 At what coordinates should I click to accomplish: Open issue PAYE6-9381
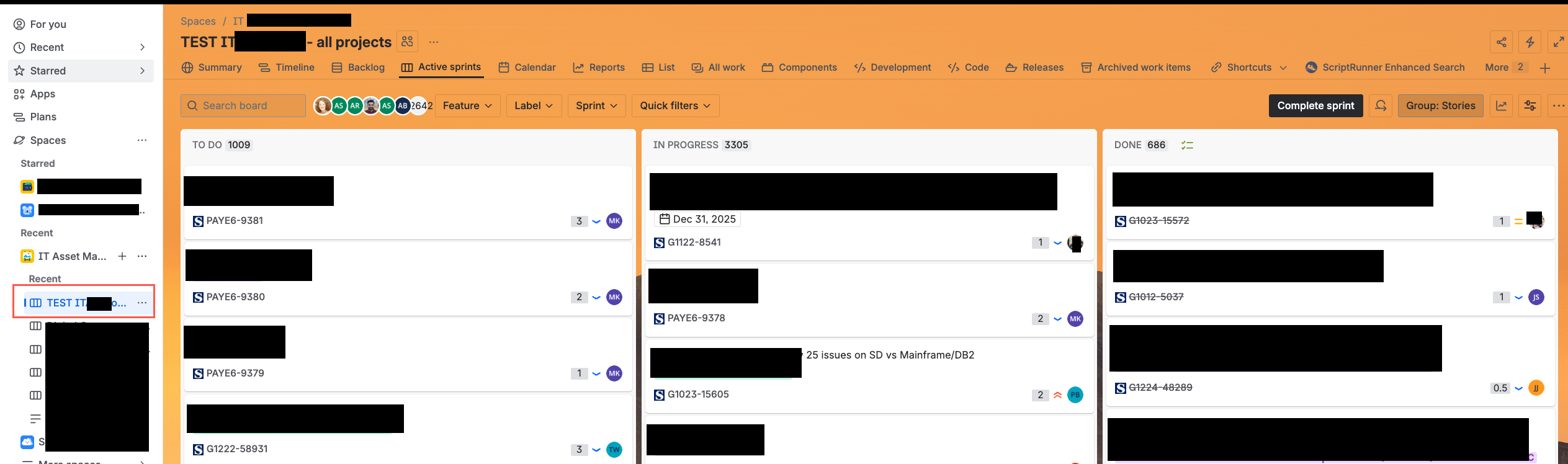(235, 221)
